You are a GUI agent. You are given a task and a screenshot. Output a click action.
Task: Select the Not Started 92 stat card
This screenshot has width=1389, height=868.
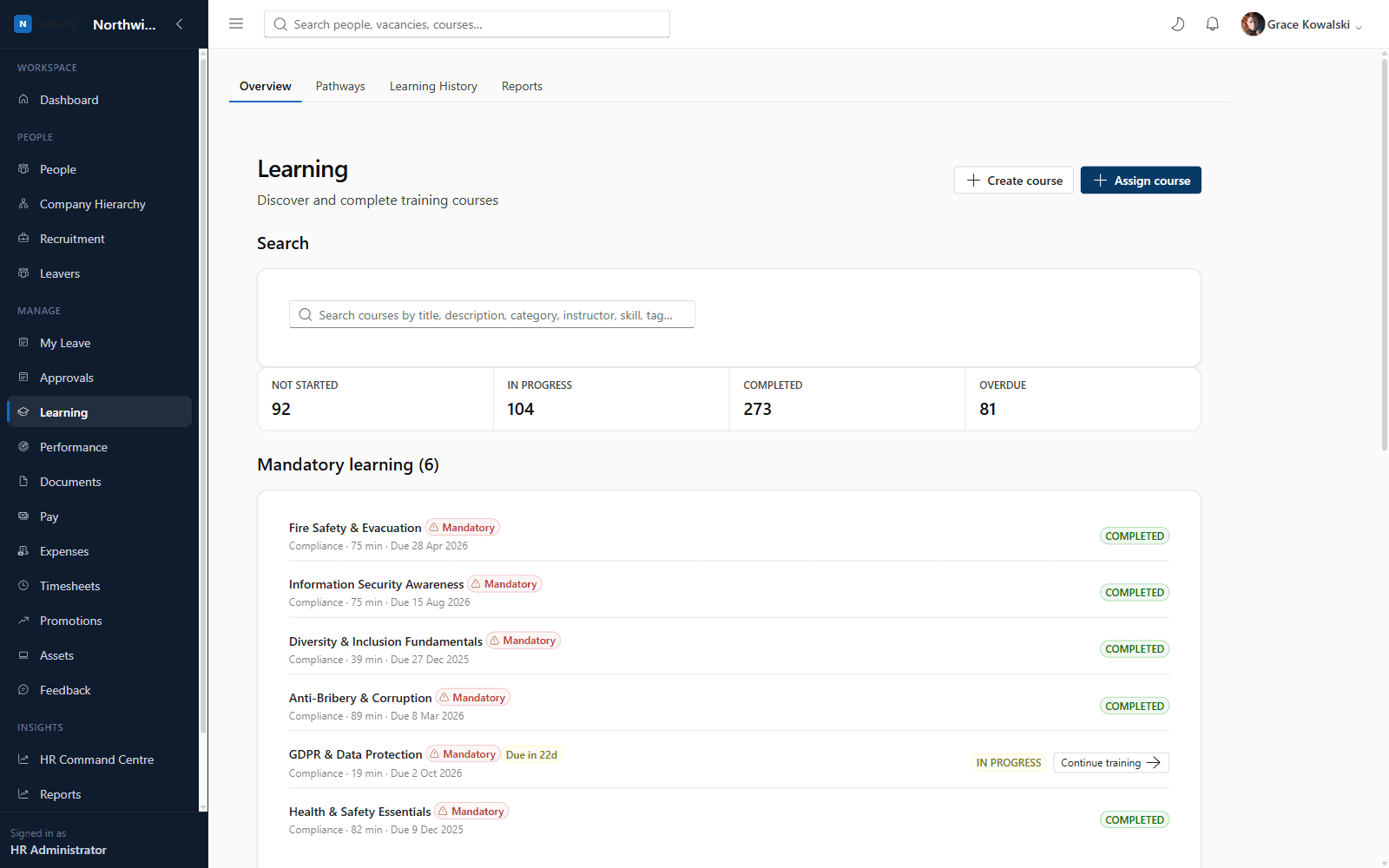pyautogui.click(x=375, y=399)
